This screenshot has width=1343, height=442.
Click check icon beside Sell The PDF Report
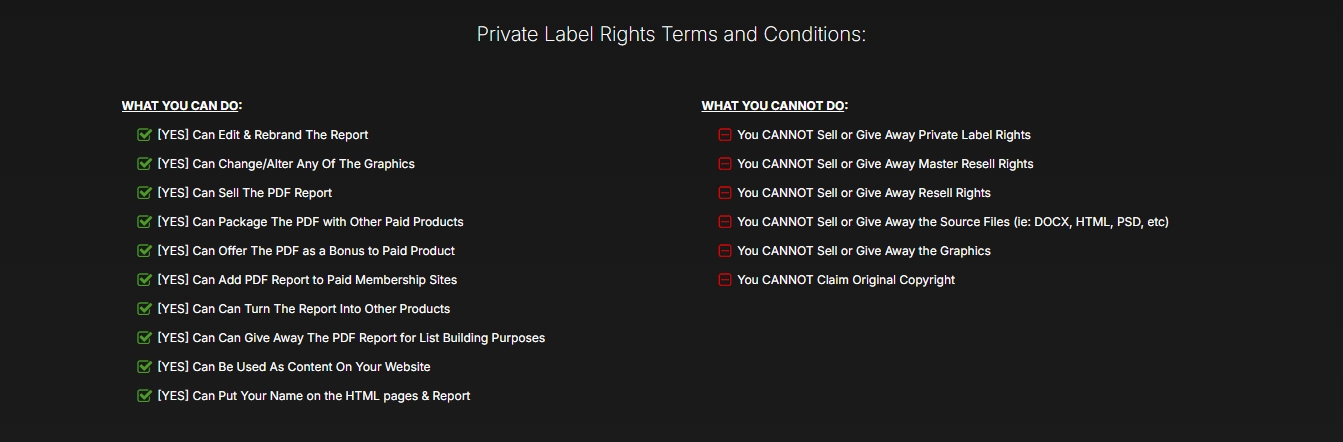tap(144, 193)
